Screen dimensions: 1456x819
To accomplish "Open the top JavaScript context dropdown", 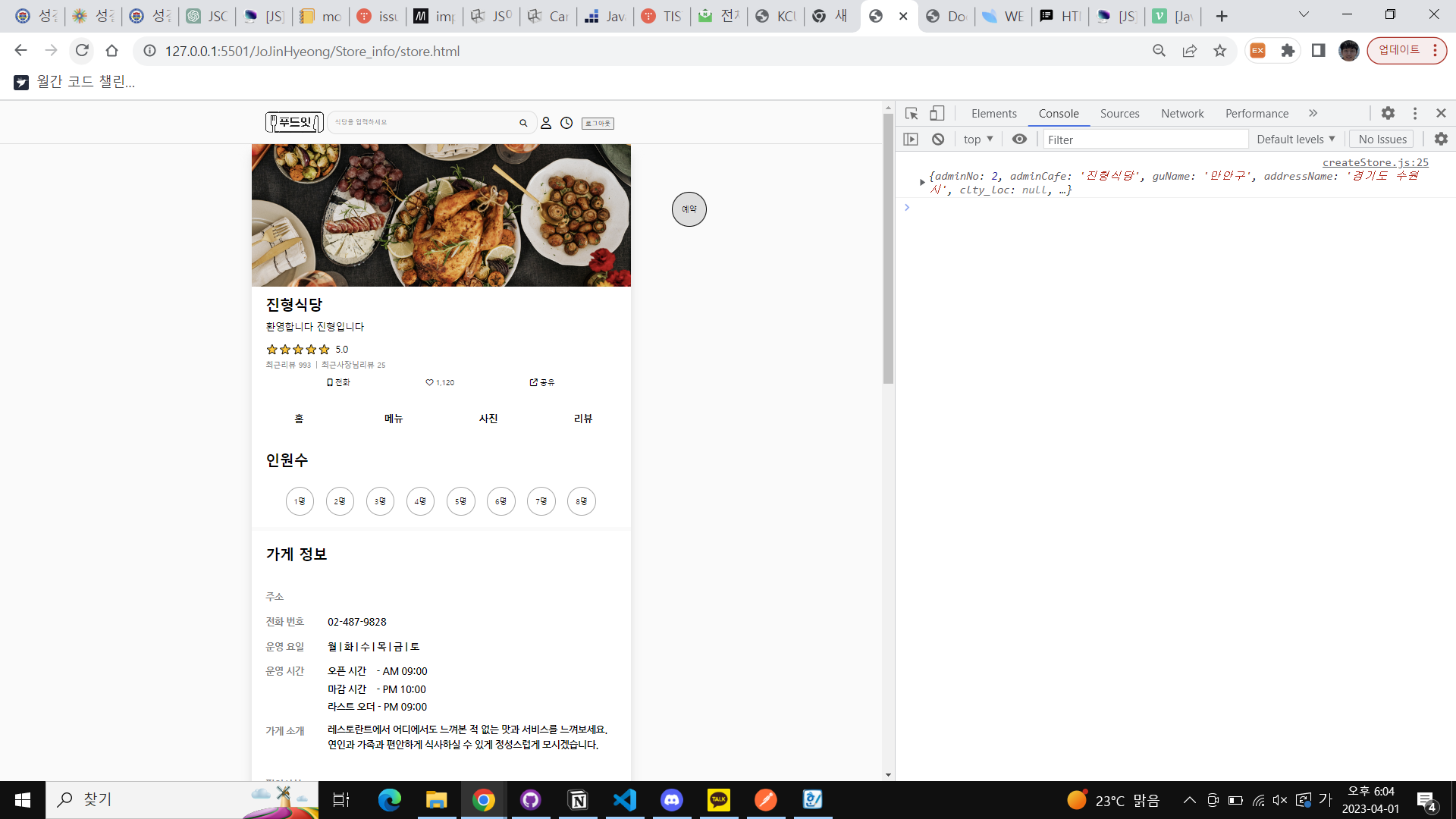I will pos(977,140).
